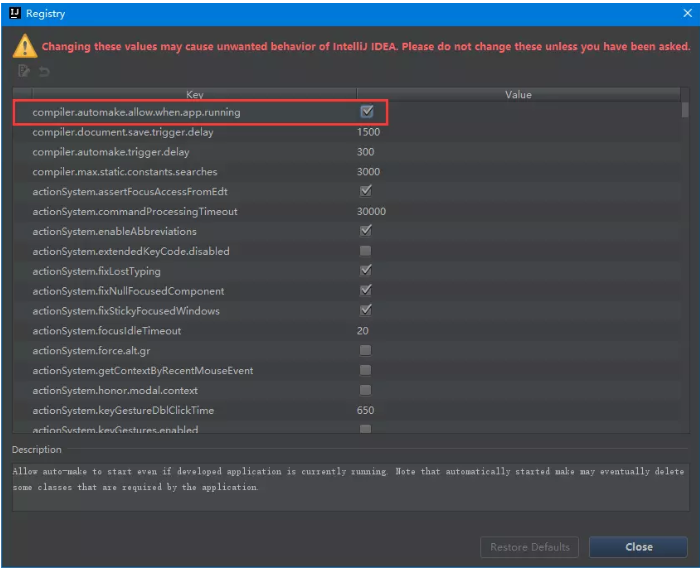Click the Close button
Image resolution: width=700 pixels, height=569 pixels.
(638, 547)
